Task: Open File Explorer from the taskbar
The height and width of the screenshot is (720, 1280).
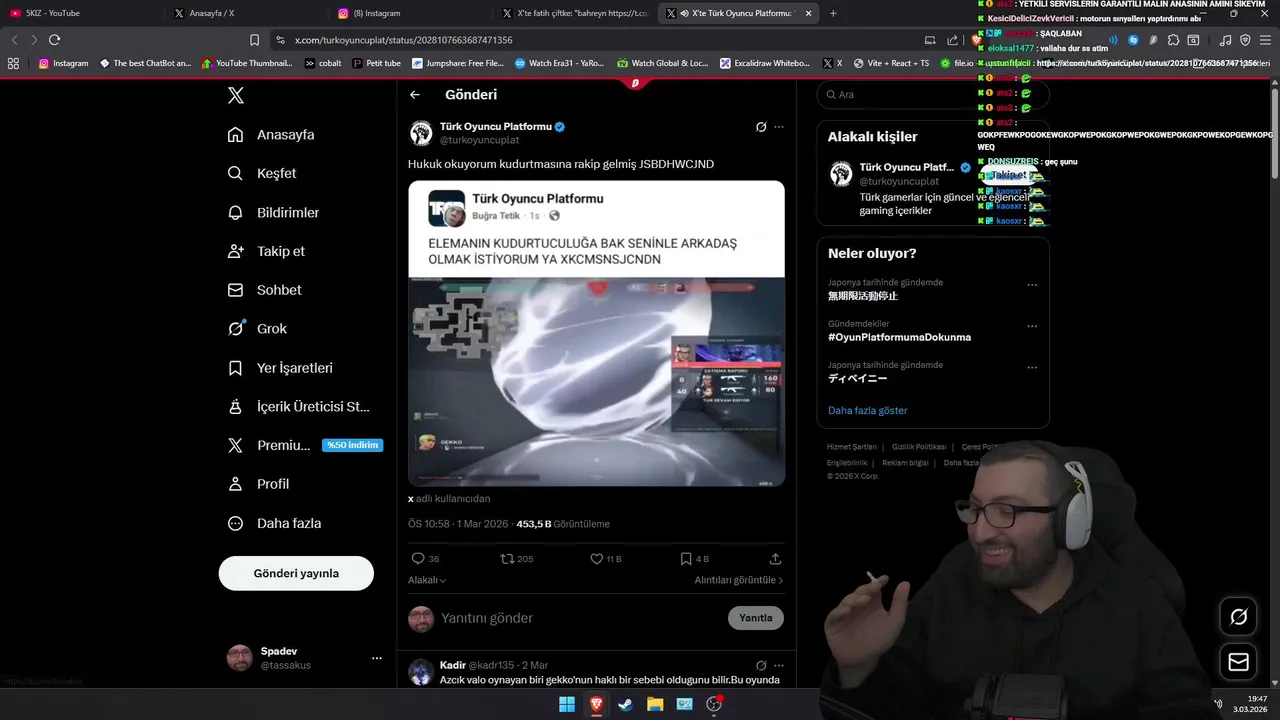Action: pos(655,704)
